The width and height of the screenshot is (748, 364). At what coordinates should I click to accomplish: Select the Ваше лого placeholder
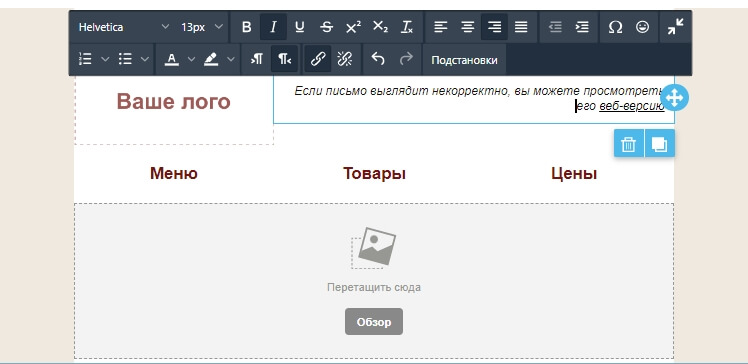174,102
